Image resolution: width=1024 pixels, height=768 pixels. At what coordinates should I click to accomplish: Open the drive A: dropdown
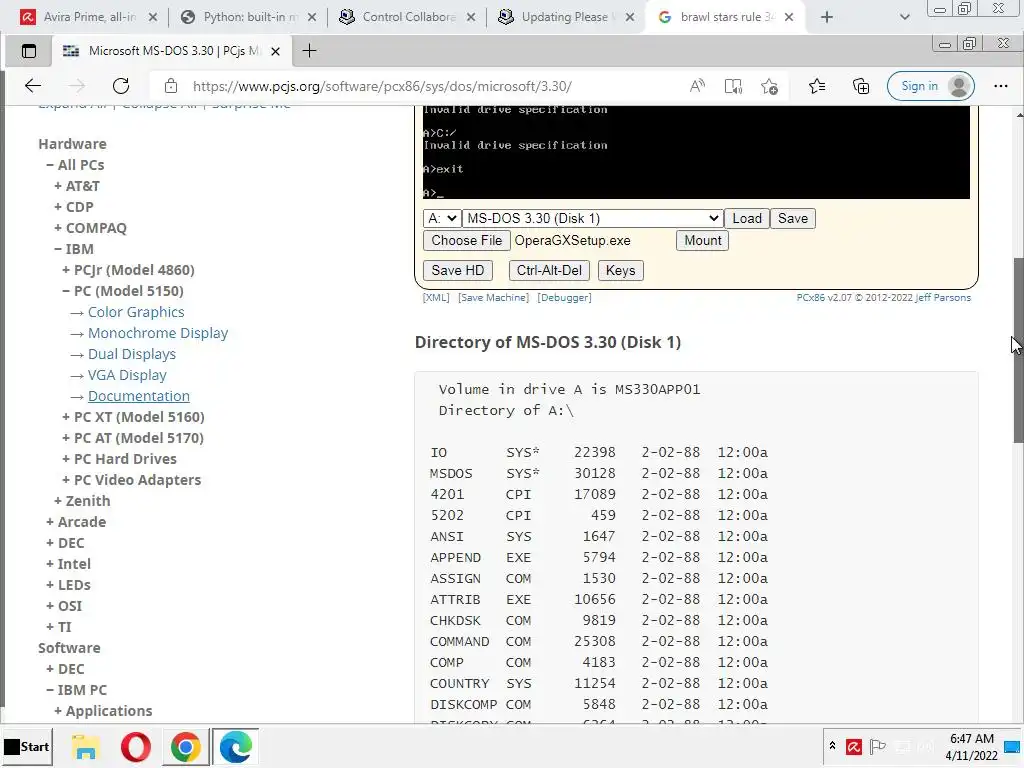point(441,218)
